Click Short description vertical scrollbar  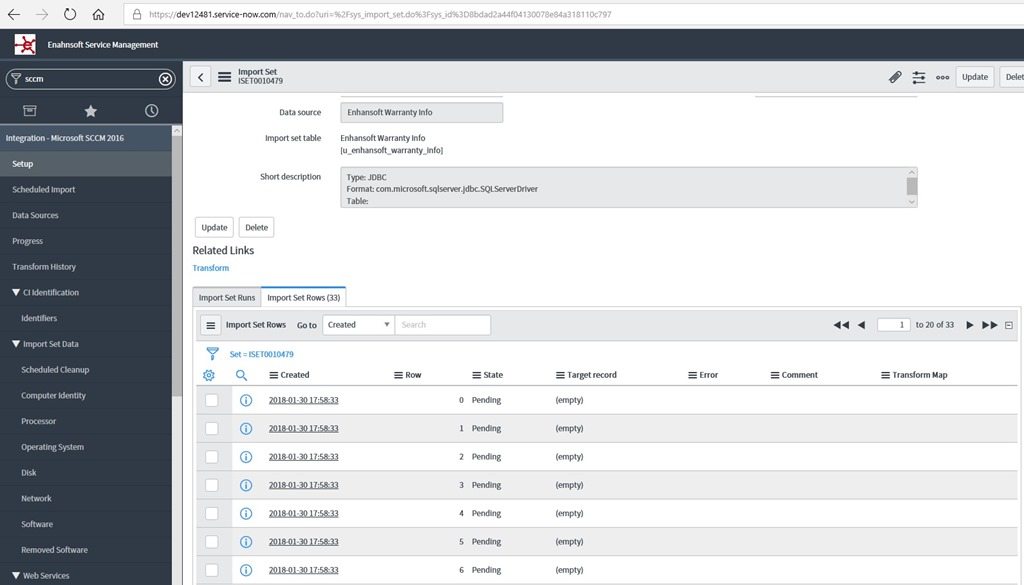pos(912,187)
